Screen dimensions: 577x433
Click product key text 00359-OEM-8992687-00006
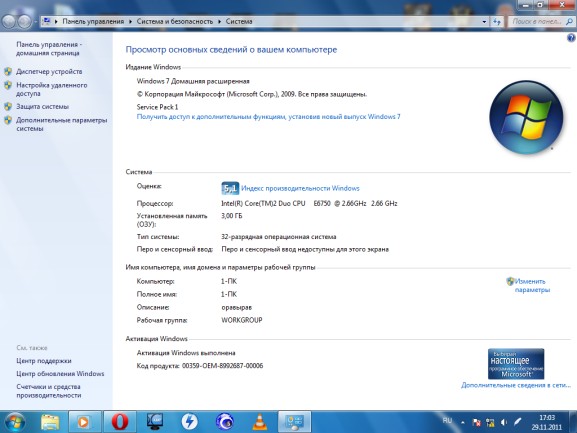click(x=222, y=366)
